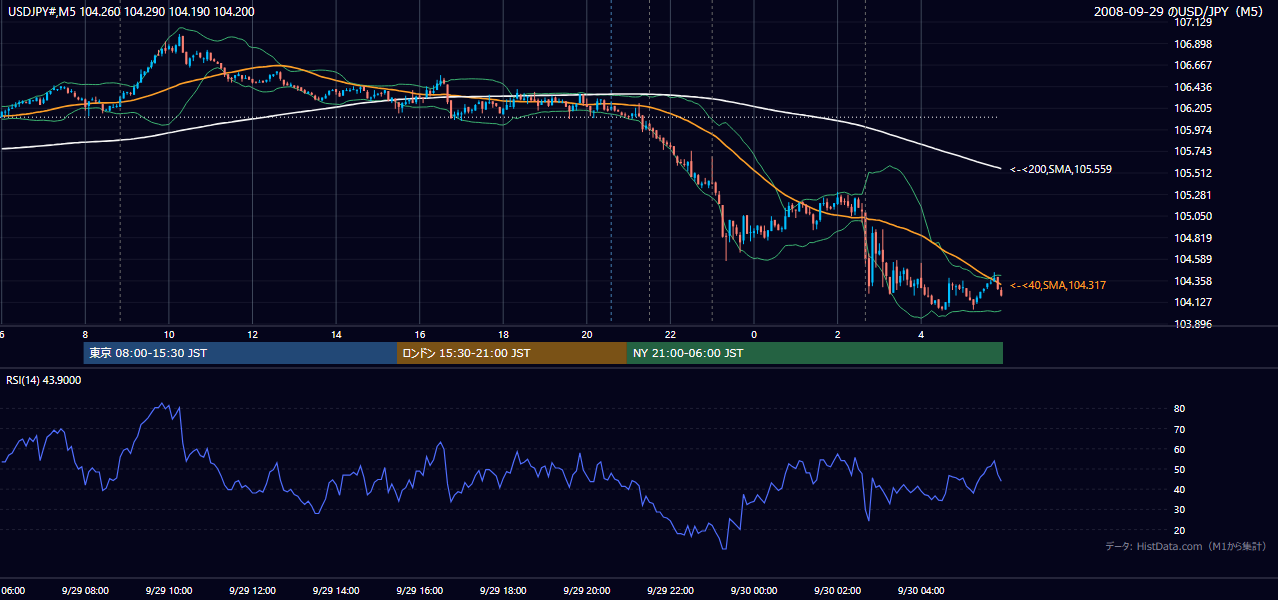Click the '9/29 14:00' date axis label
1278x600 pixels.
pyautogui.click(x=335, y=591)
